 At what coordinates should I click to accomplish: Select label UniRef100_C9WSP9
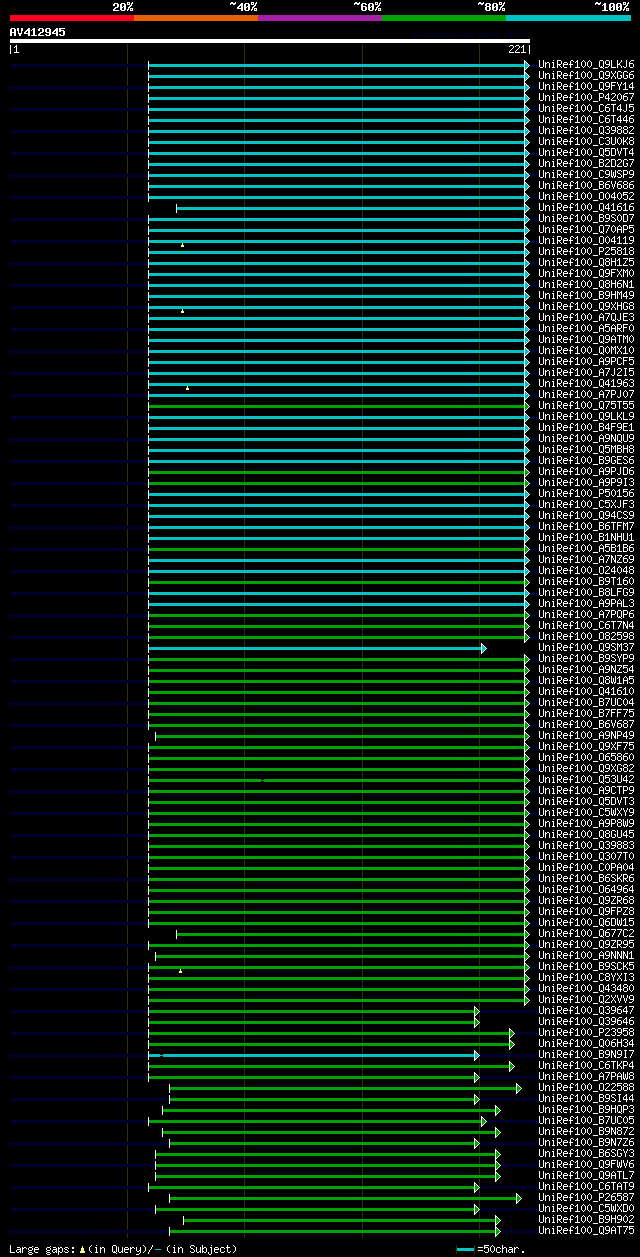click(x=586, y=174)
